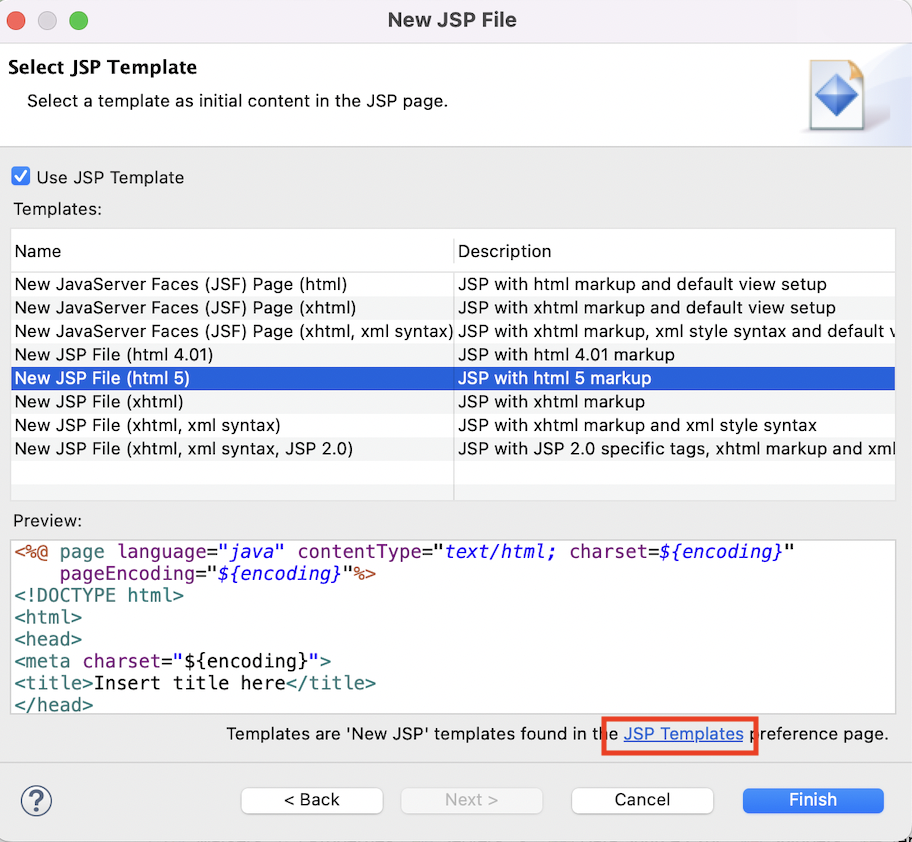Click the 'Insert title here' title line in preview
Screen dimensions: 912x842
click(195, 683)
